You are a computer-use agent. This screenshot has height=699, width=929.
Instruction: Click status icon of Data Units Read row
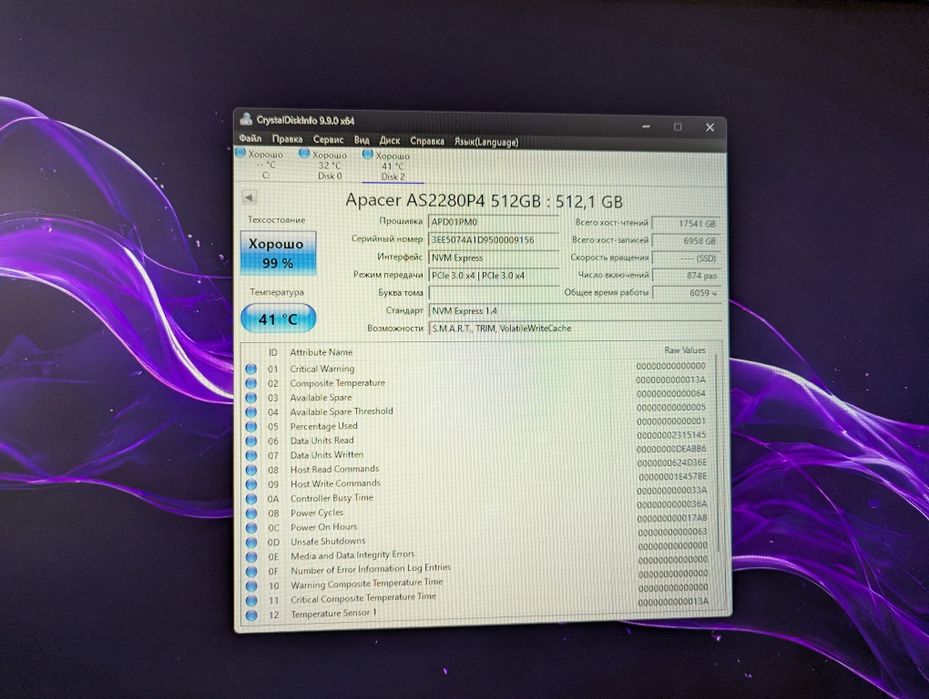point(251,441)
